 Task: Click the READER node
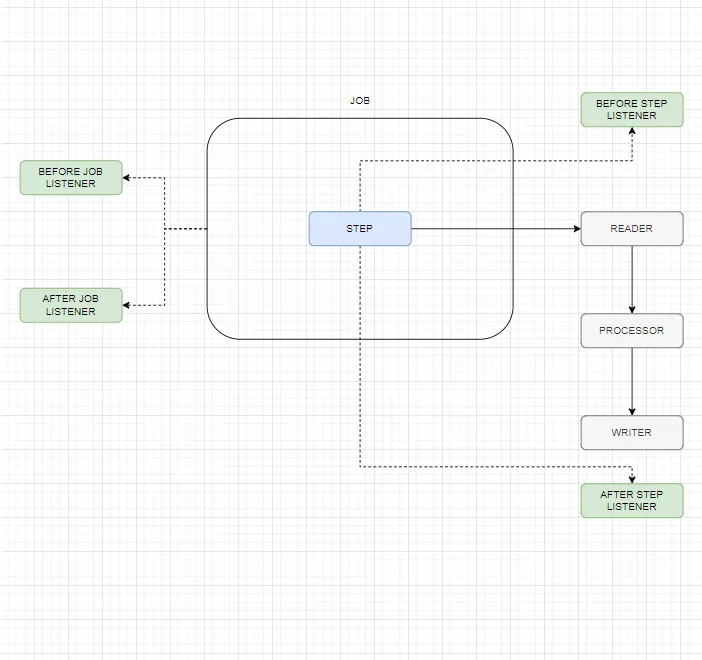631,229
